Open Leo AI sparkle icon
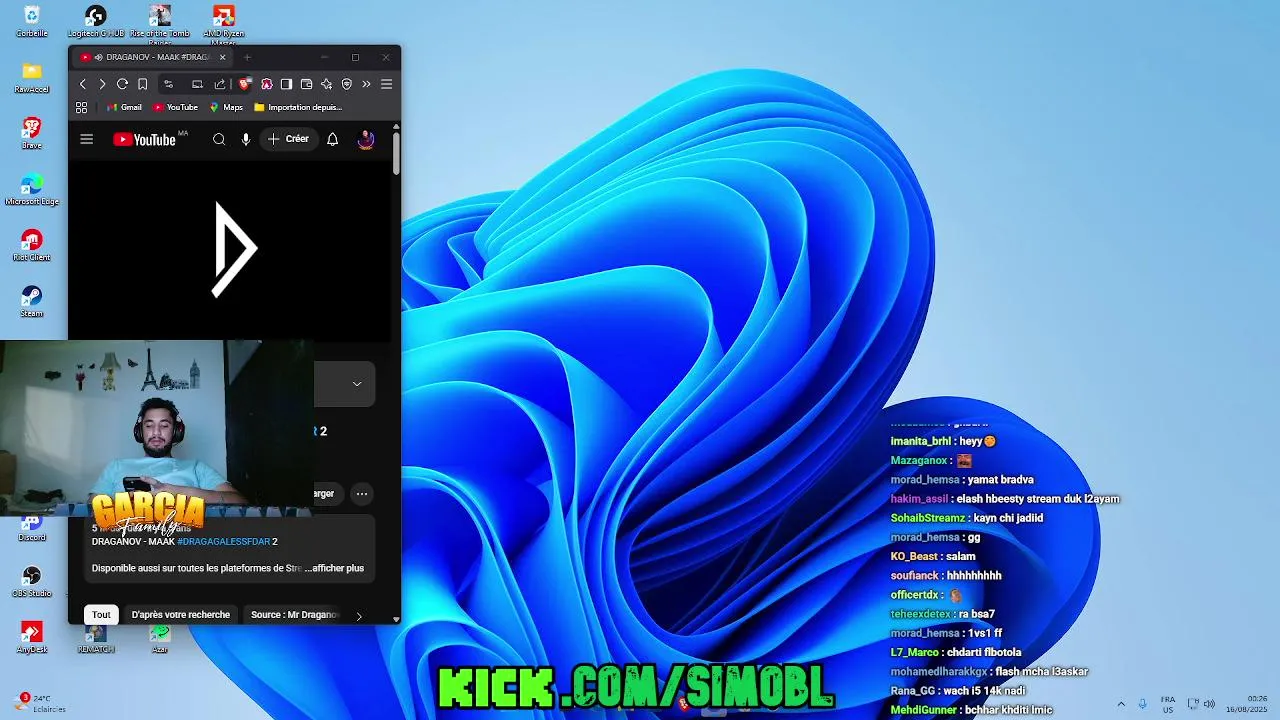This screenshot has height=720, width=1280. 326,84
